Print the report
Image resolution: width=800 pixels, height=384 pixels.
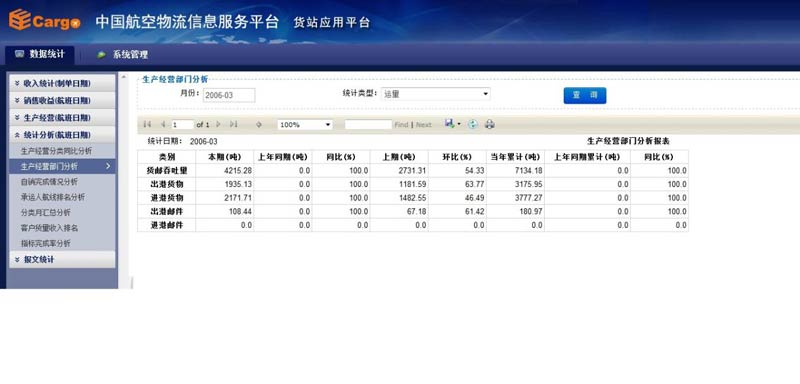tap(490, 124)
